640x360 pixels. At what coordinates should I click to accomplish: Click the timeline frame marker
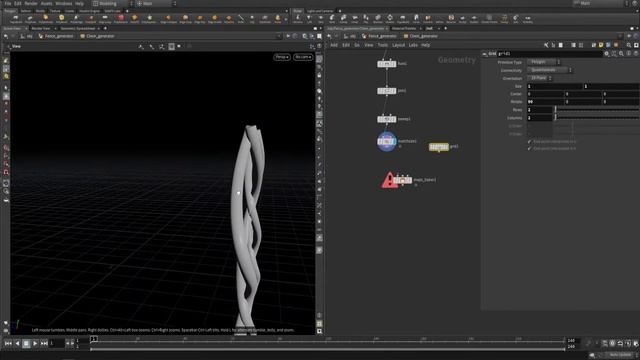pos(94,339)
